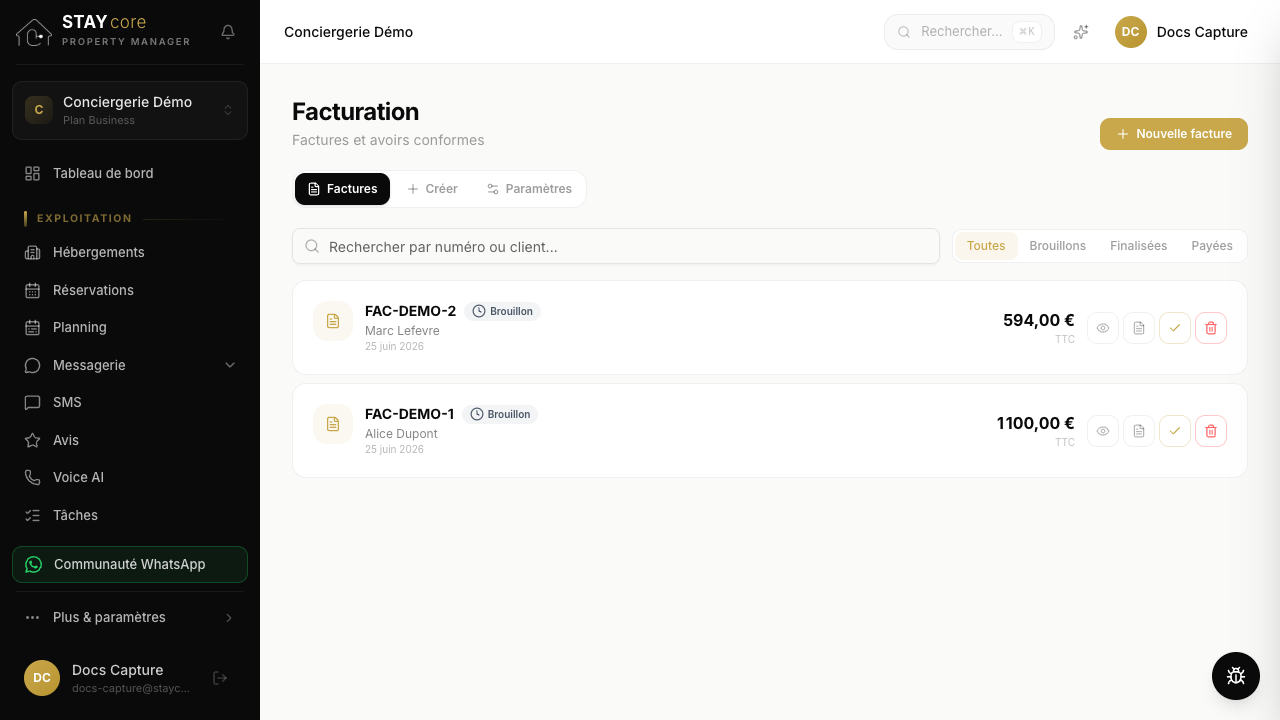Open the notifications bell
Screen dimensions: 1280x720
point(228,32)
